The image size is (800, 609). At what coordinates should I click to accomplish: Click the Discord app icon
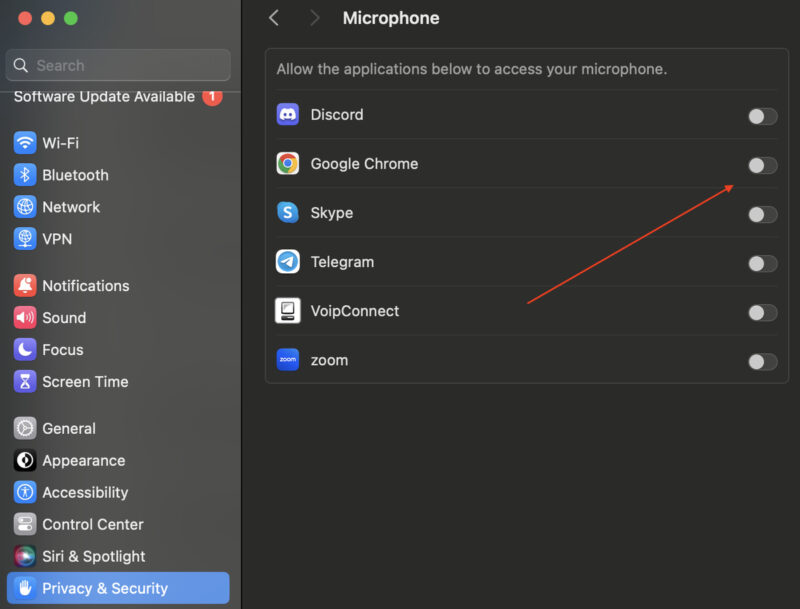click(x=288, y=114)
